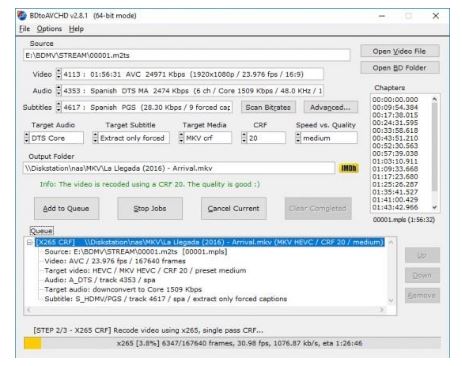Screen dimensions: 462x366
Task: Select the Target video: HEVC row
Action: (145, 270)
